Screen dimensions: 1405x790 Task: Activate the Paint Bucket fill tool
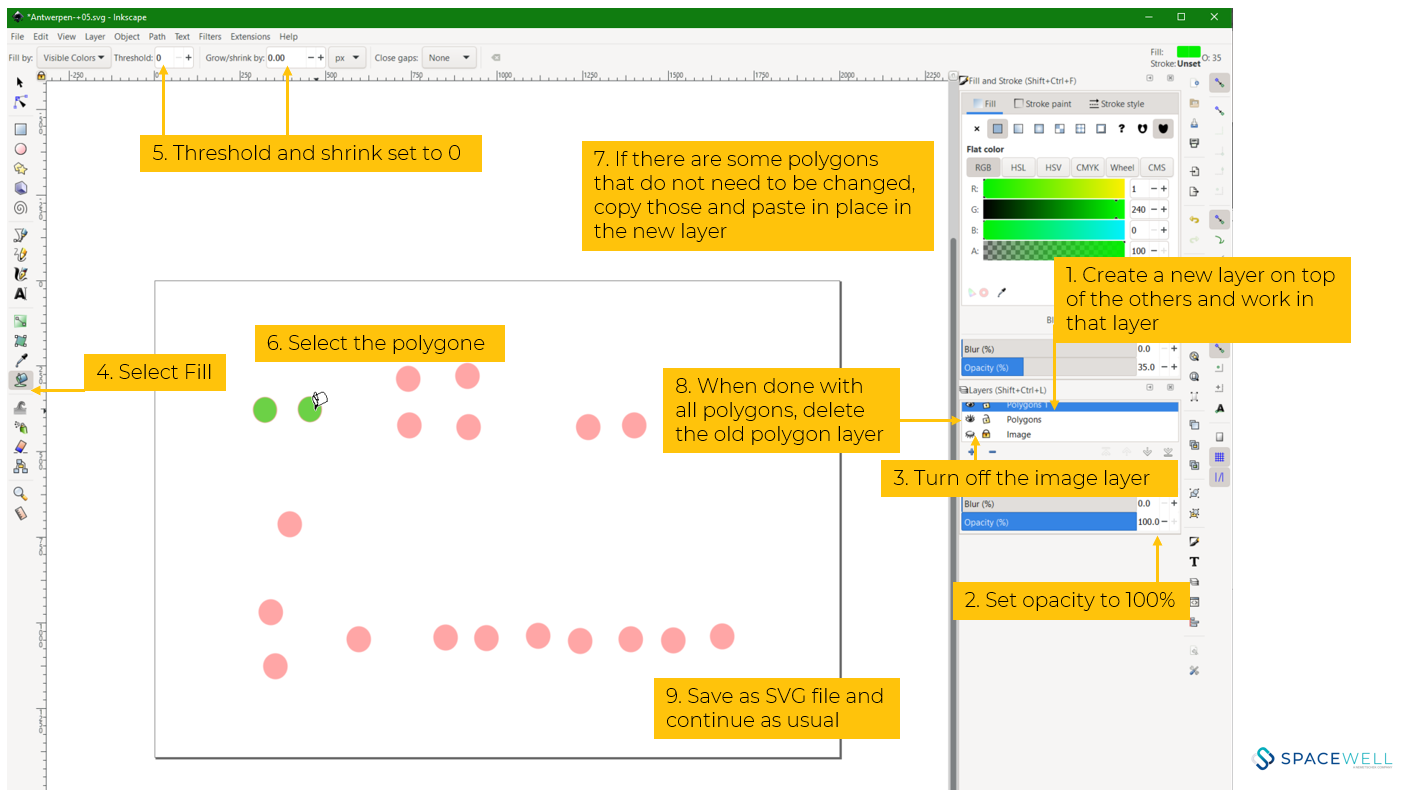pyautogui.click(x=20, y=380)
